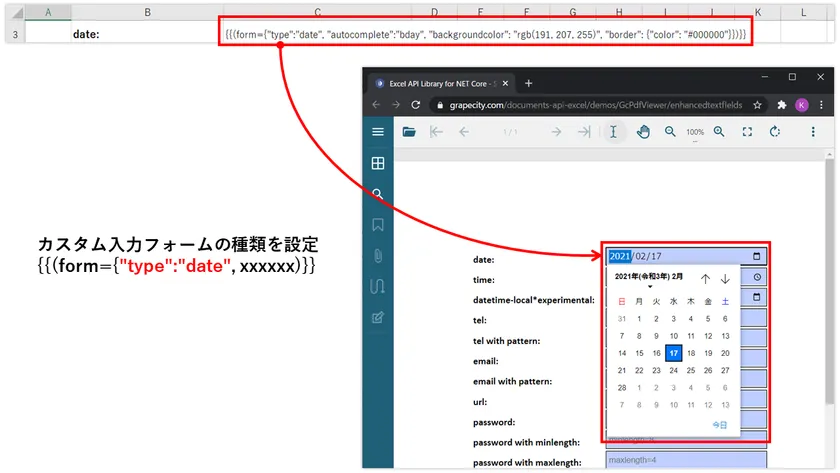Screen dimensions: 840x473
Task: Open the thumbnails panel in sidebar
Action: 378,163
